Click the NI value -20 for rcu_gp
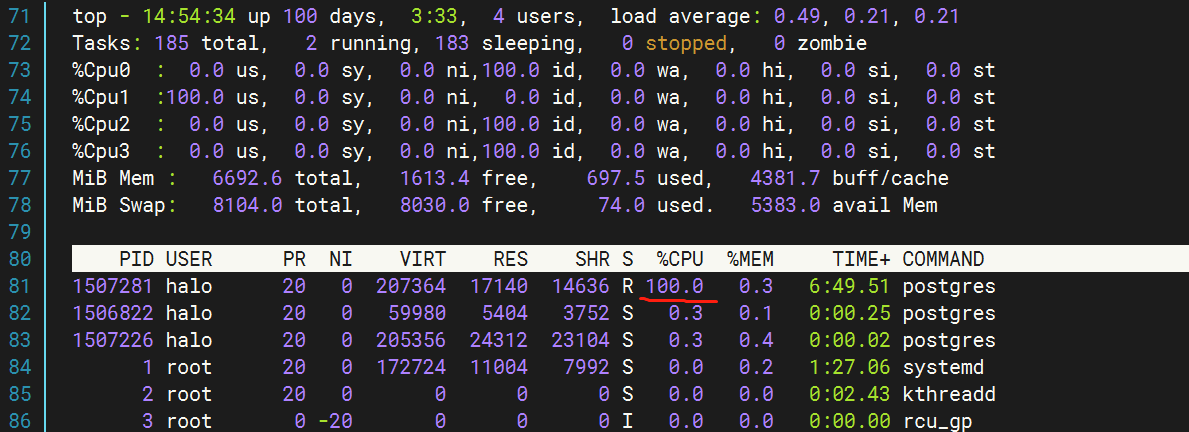Image resolution: width=1189 pixels, height=432 pixels. pyautogui.click(x=334, y=422)
